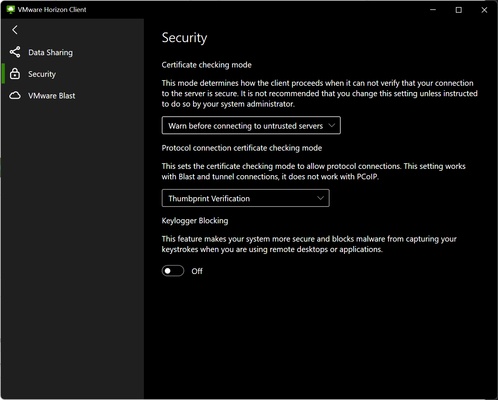Expand chevron of Warn before connecting dropdown
This screenshot has width=498, height=400.
[332, 126]
